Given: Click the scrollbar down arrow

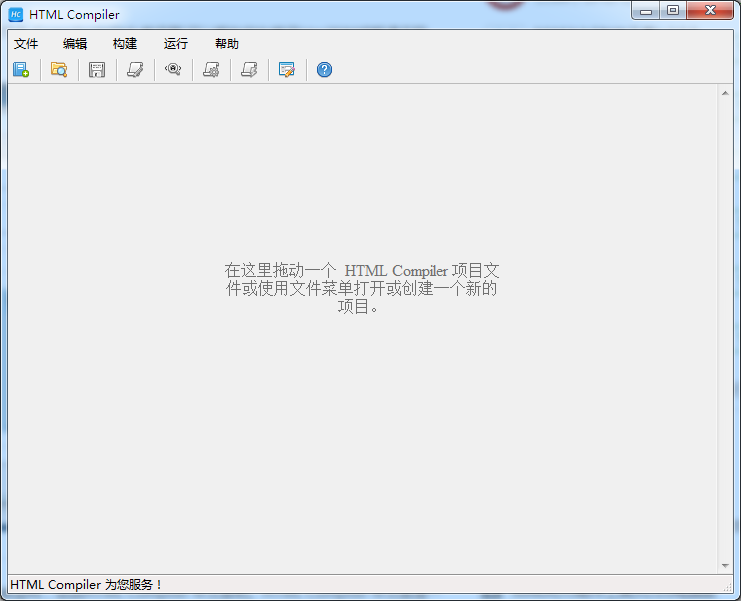Looking at the screenshot, I should (x=725, y=566).
